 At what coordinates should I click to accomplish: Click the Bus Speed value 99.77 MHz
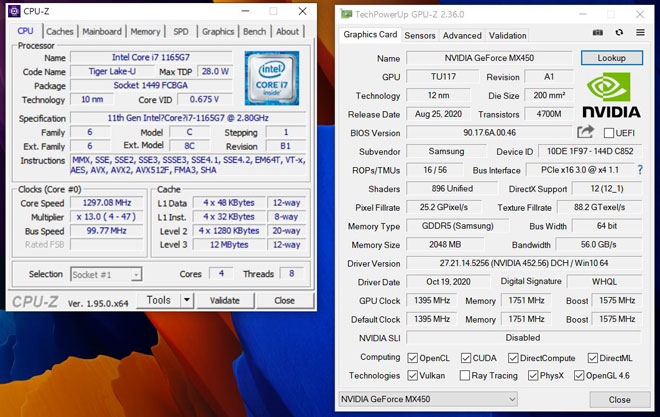point(107,231)
